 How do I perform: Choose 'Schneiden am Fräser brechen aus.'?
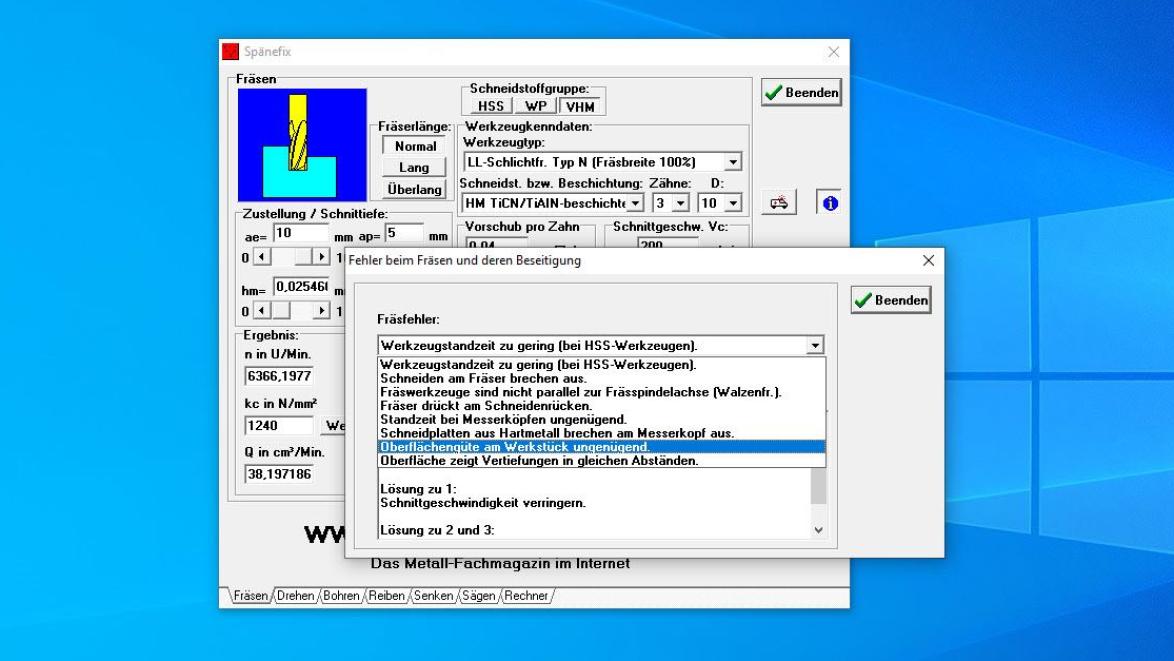(601, 379)
